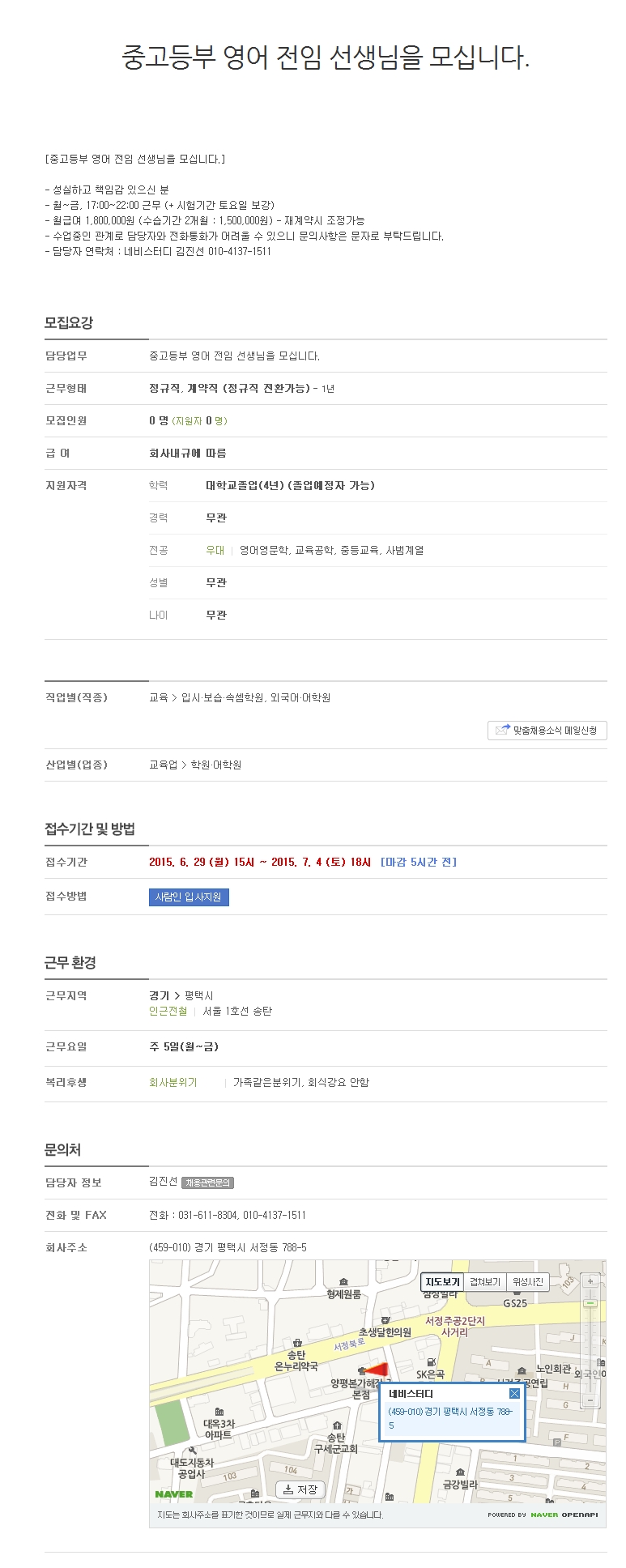Click the 채용관련문의 badge next to 김진선

click(x=208, y=1182)
